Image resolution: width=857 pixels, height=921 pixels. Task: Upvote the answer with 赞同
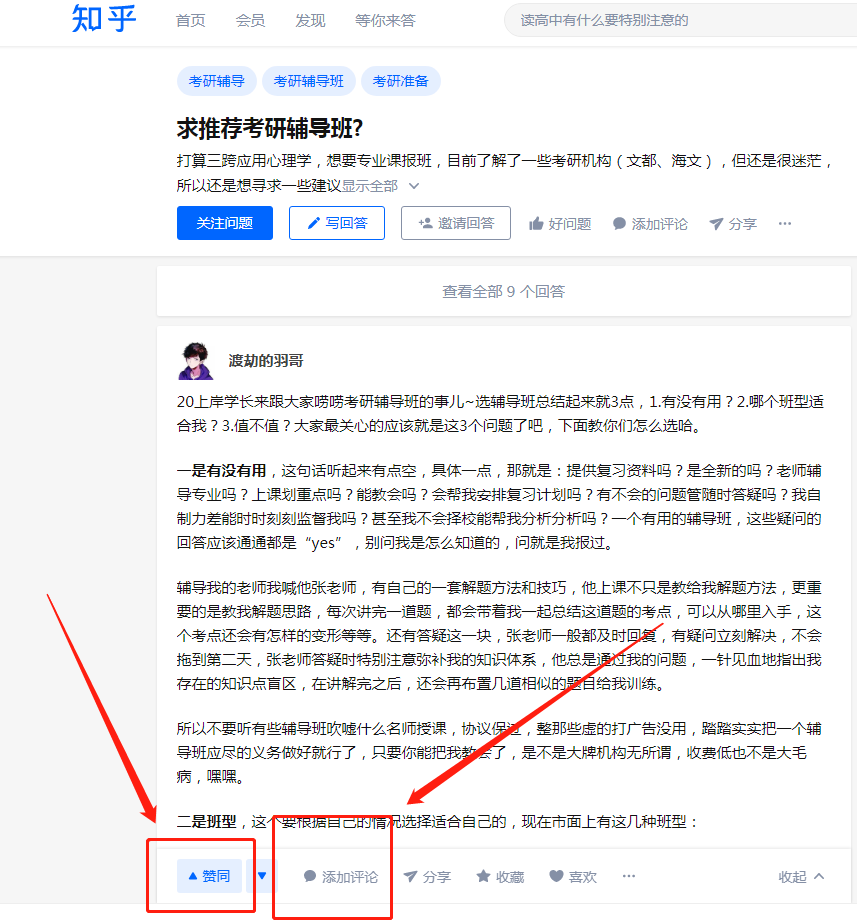click(209, 876)
